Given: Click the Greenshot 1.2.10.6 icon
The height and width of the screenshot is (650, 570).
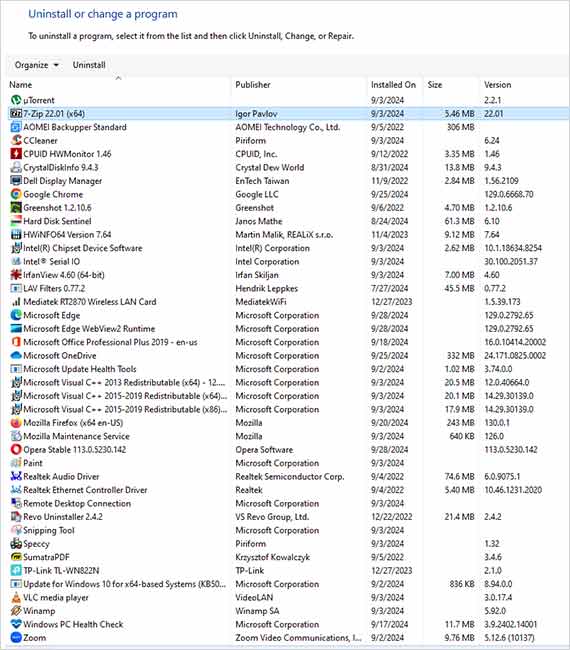Looking at the screenshot, I should point(16,207).
